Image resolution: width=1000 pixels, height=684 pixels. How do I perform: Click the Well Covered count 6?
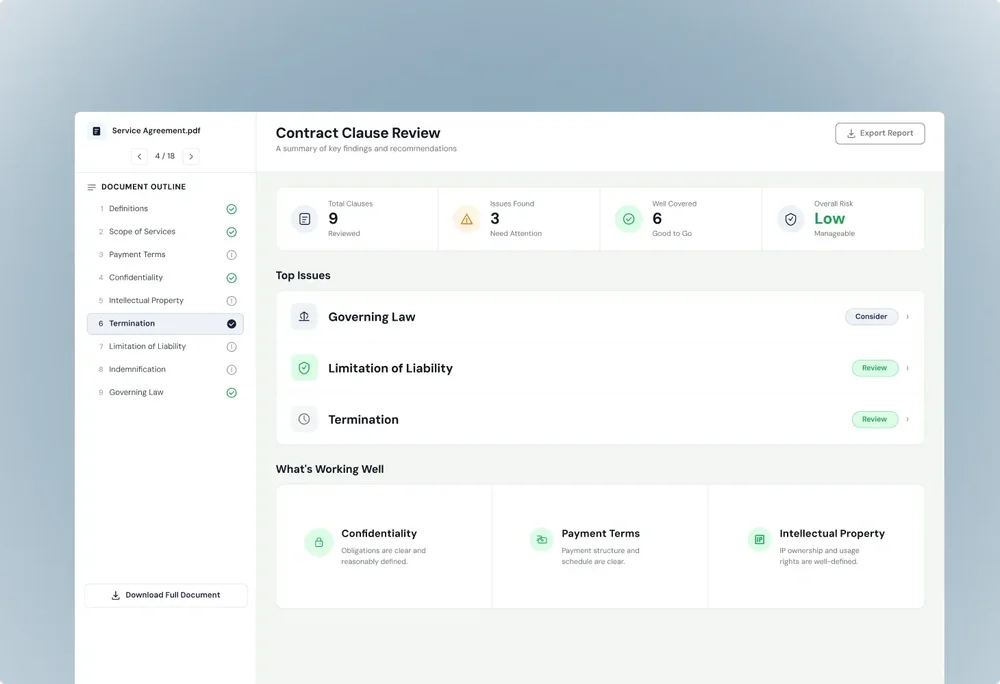[x=657, y=219]
